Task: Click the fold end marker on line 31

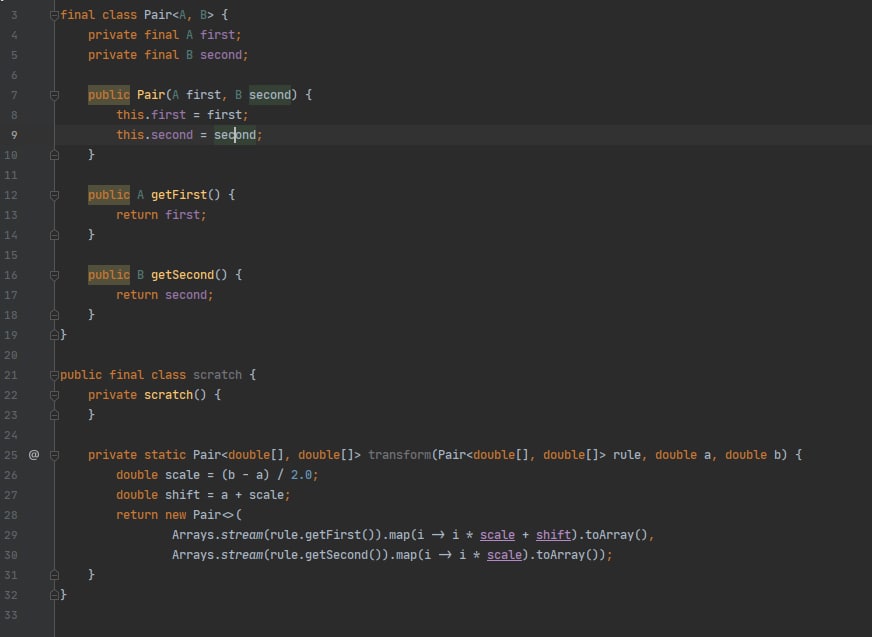Action: 54,575
